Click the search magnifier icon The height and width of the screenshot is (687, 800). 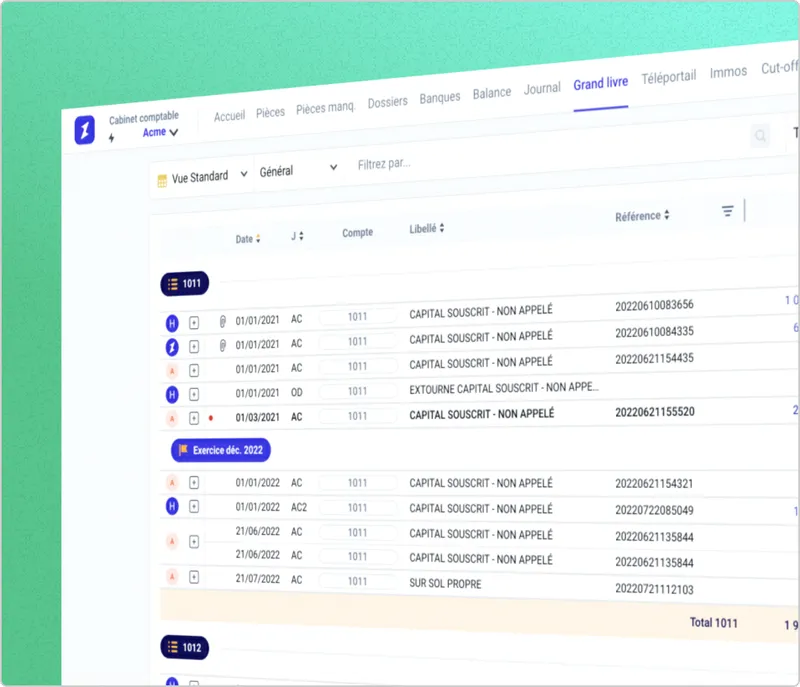[x=761, y=137]
